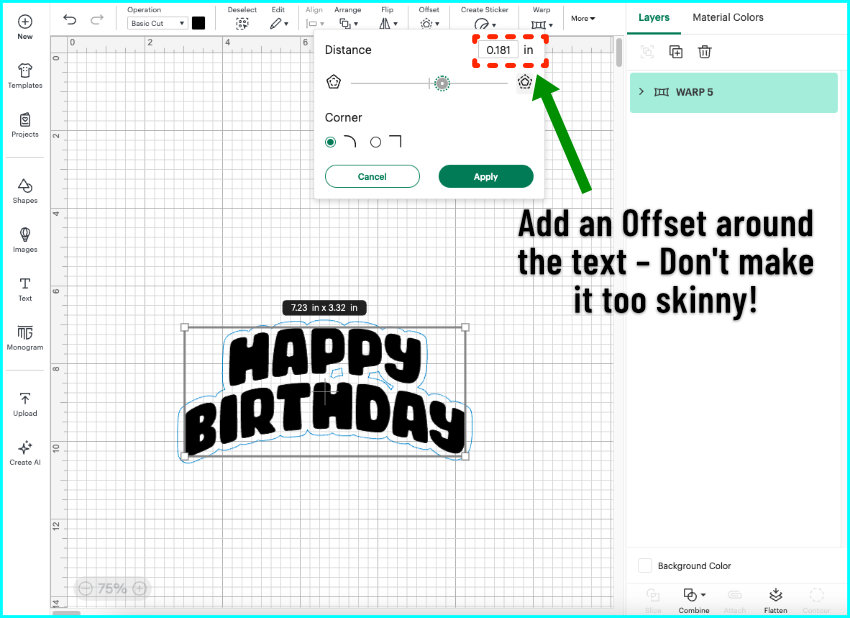Redo the last action
This screenshot has width=850, height=618.
[x=97, y=20]
